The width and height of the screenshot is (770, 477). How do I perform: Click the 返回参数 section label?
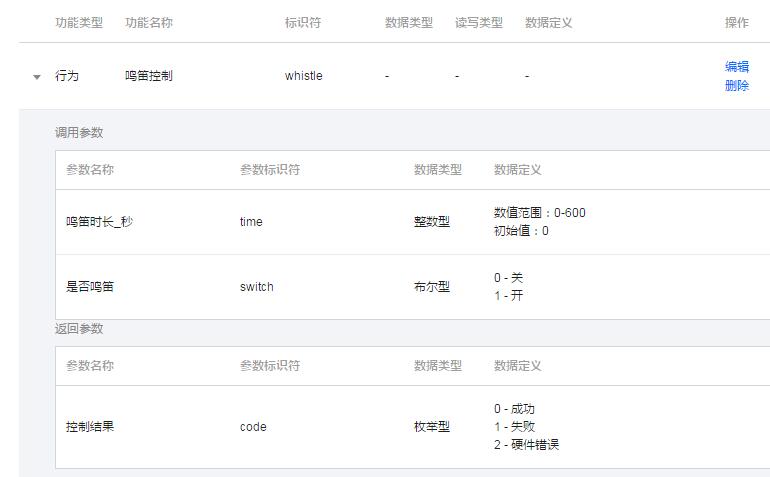coord(78,329)
